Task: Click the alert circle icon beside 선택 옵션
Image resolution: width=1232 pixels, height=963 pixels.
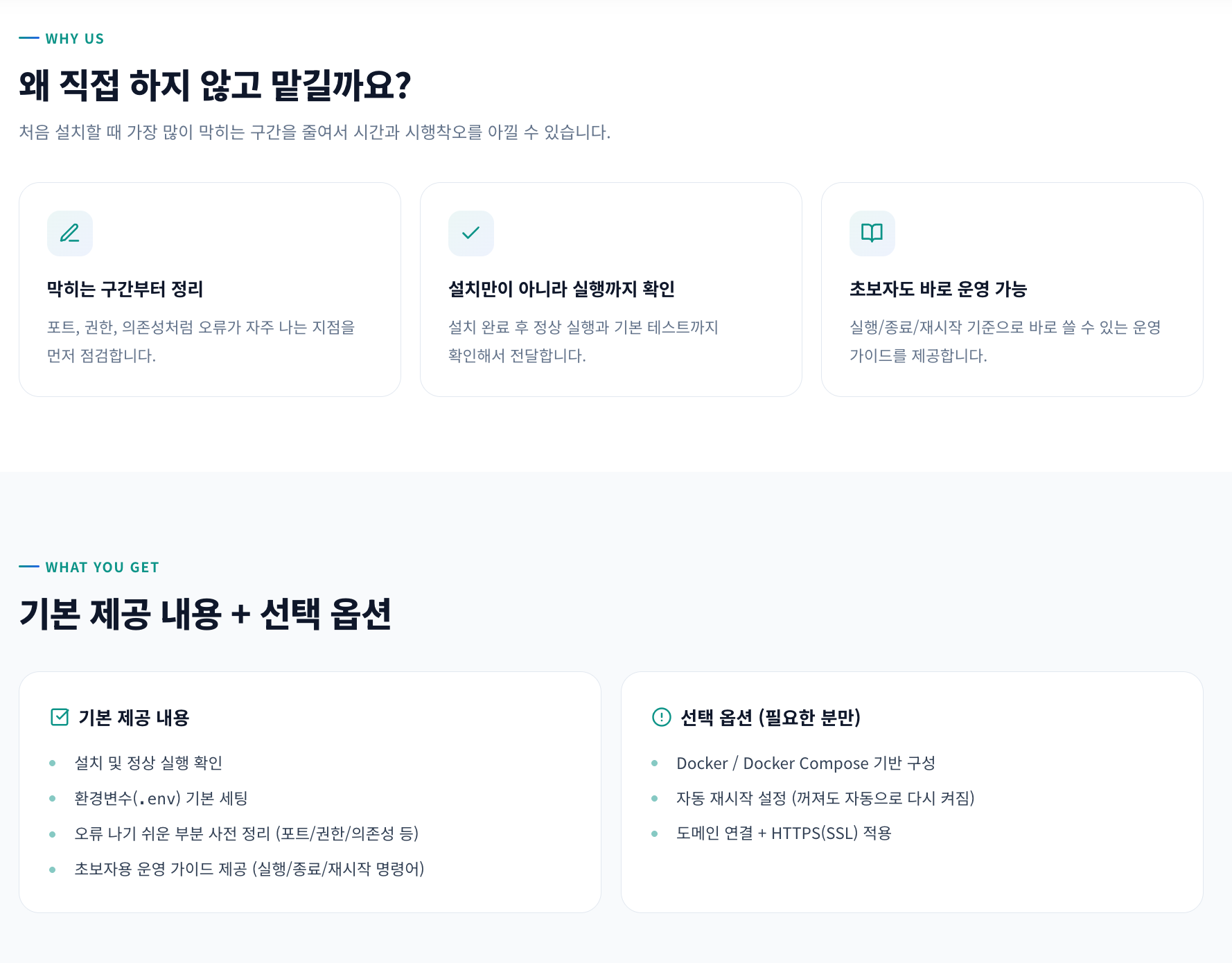Action: coord(662,717)
